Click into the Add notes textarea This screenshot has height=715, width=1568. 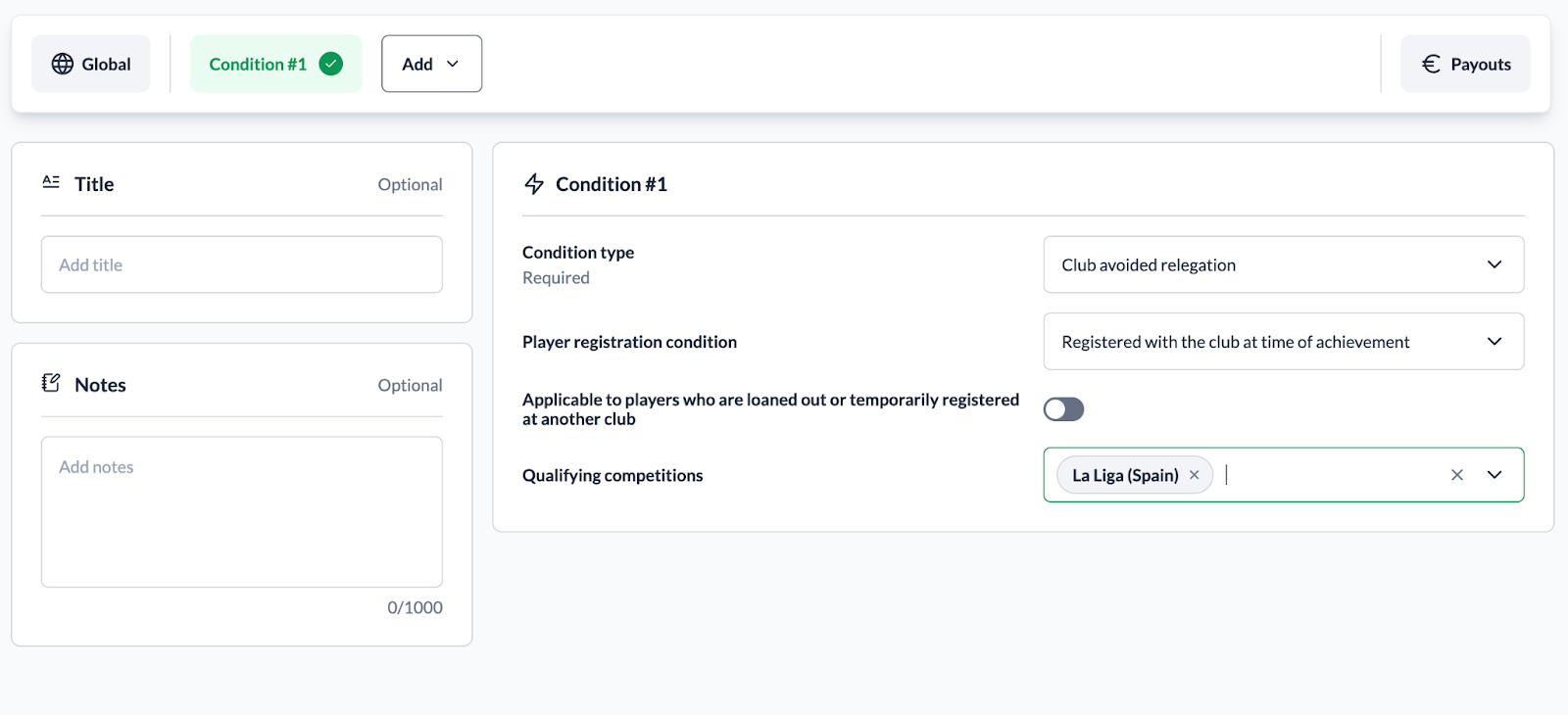241,511
